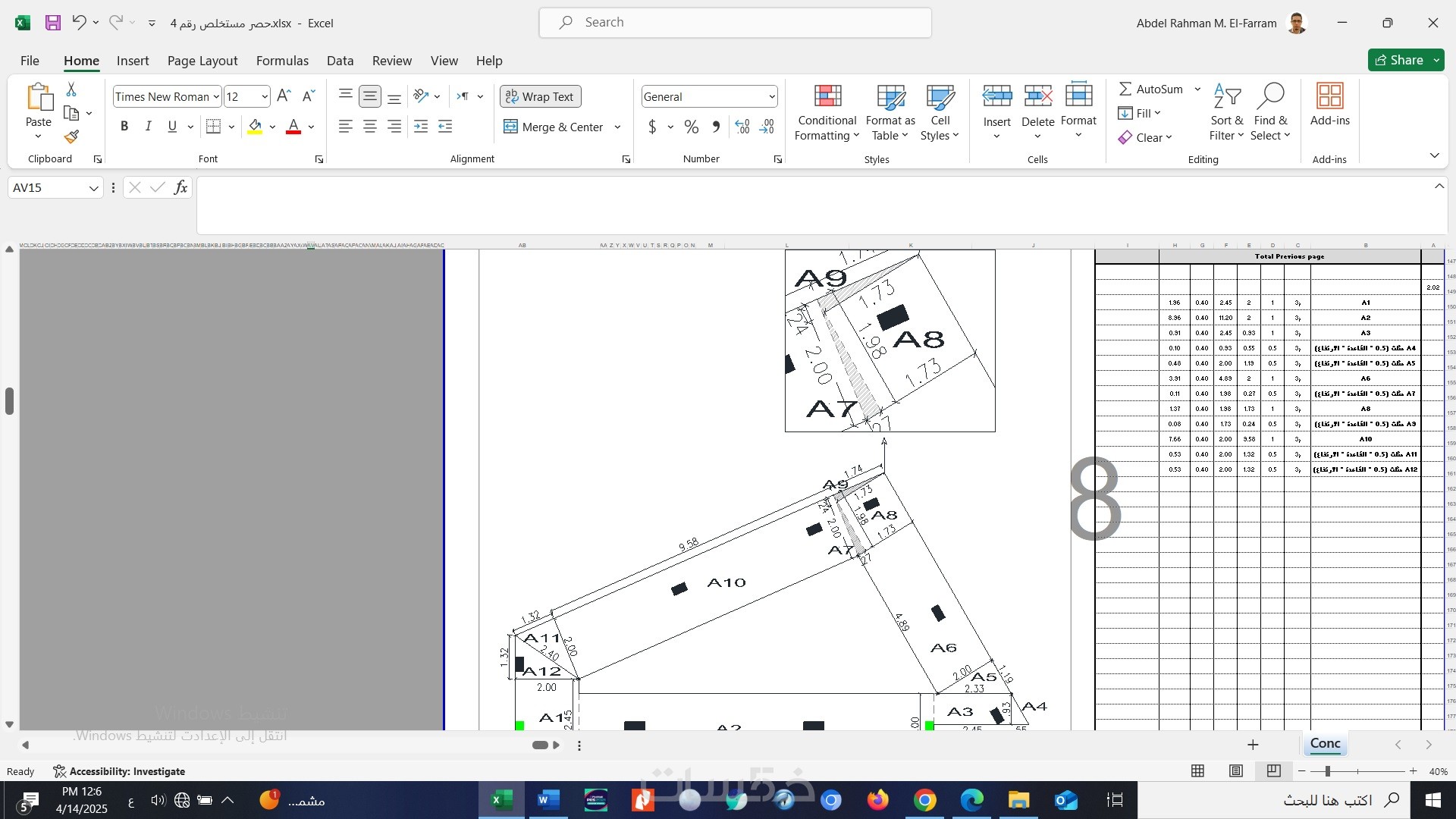The height and width of the screenshot is (819, 1456).
Task: Toggle Center horizontal alignment
Action: pyautogui.click(x=370, y=127)
